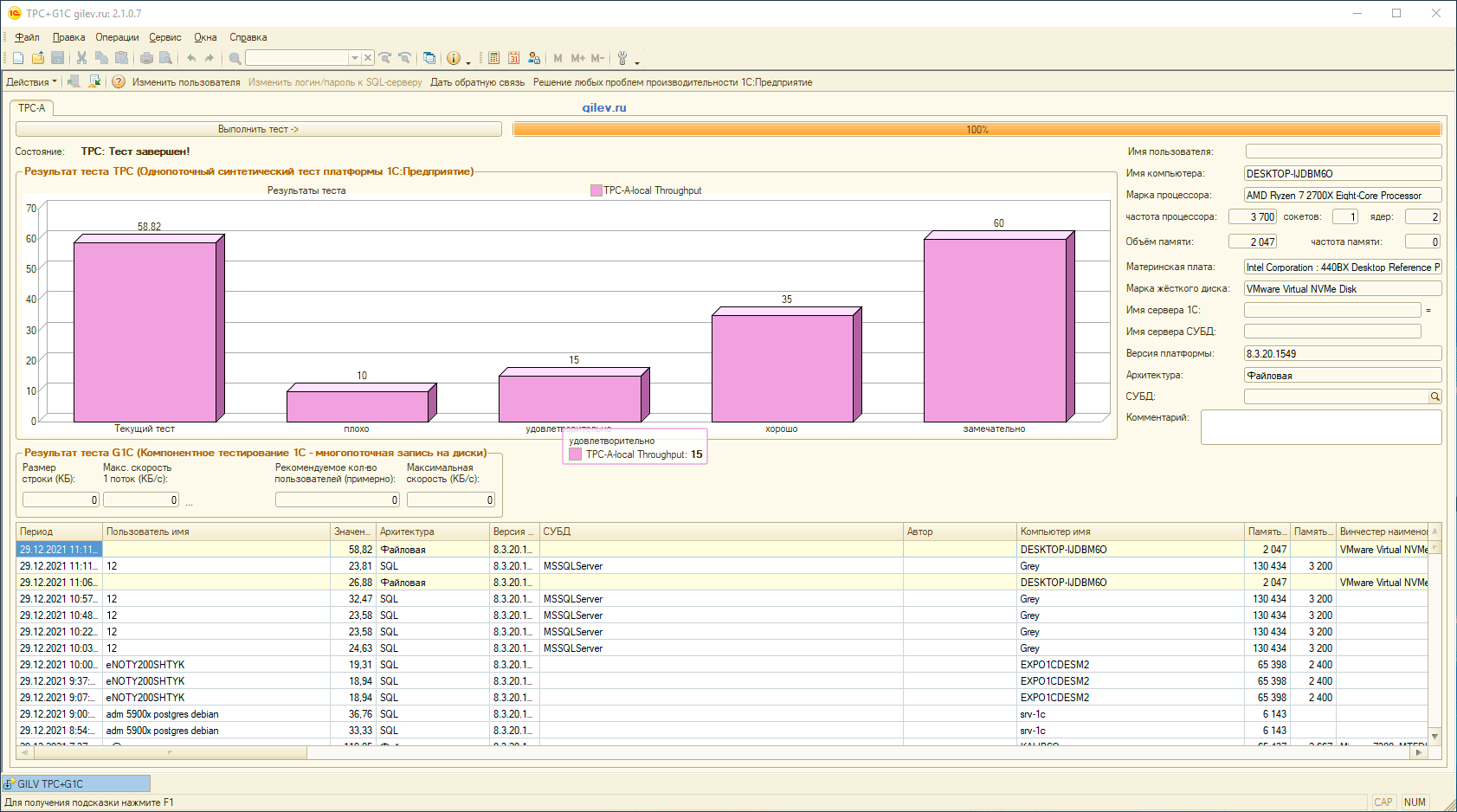Click the Open file folder icon

click(x=38, y=58)
